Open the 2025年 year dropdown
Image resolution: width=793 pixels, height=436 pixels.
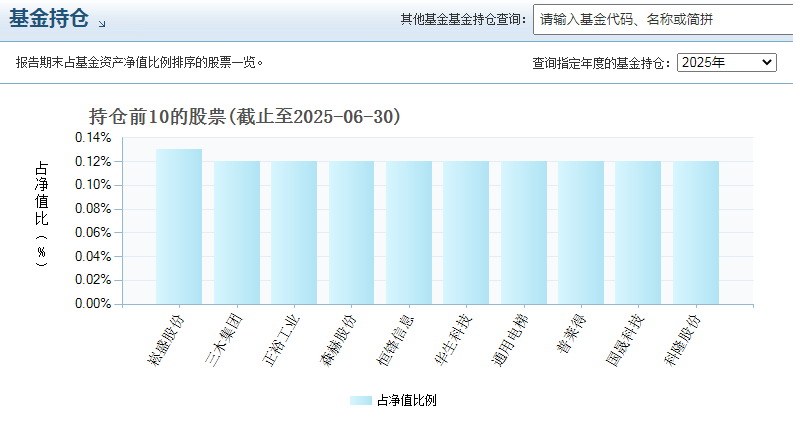(x=727, y=63)
